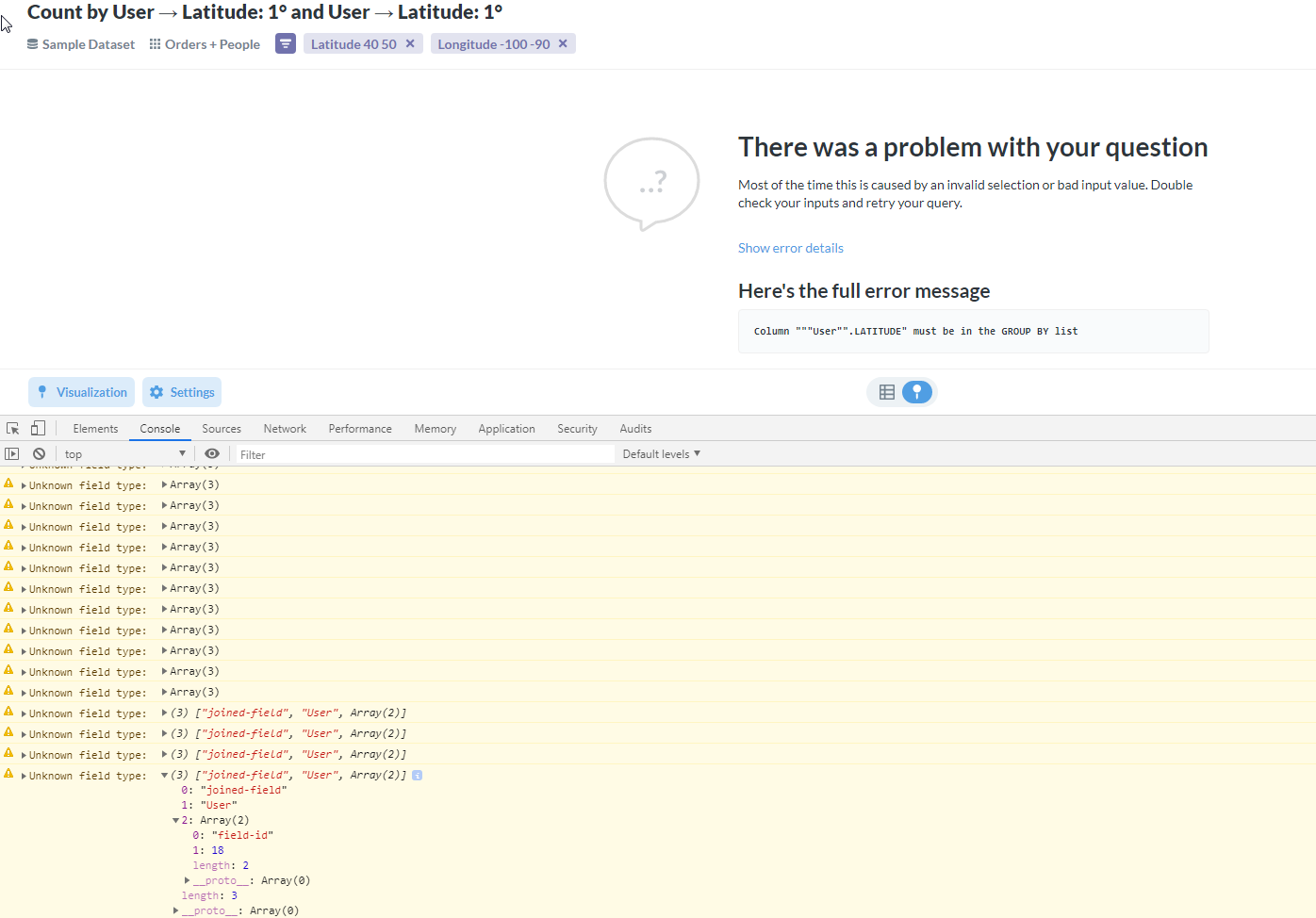This screenshot has width=1316, height=918.
Task: Switch to the Network tab
Action: point(285,428)
